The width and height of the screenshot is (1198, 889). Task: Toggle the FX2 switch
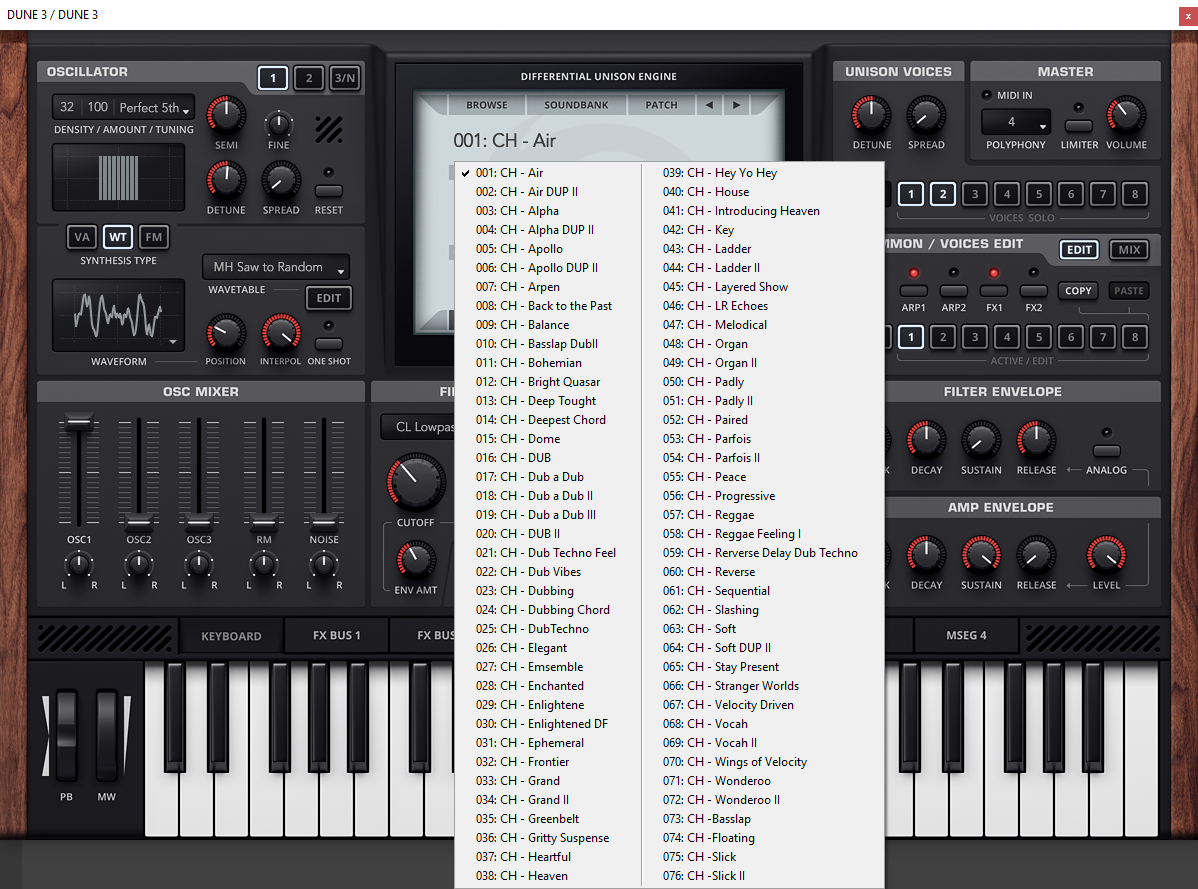(x=1033, y=290)
